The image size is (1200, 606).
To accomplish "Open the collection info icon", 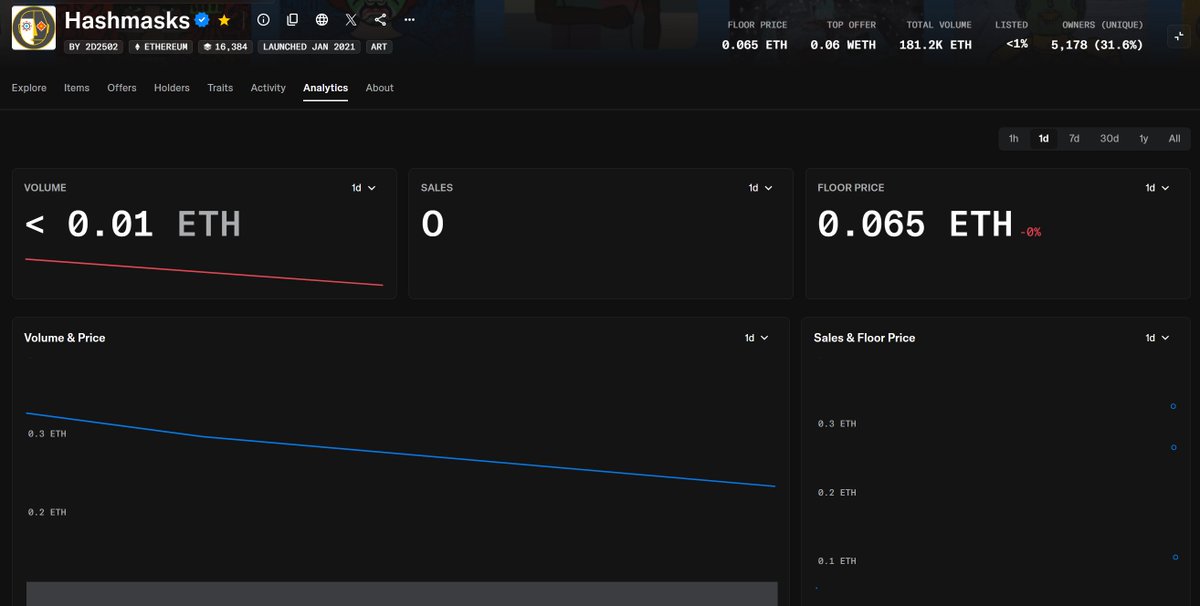I will 263,19.
